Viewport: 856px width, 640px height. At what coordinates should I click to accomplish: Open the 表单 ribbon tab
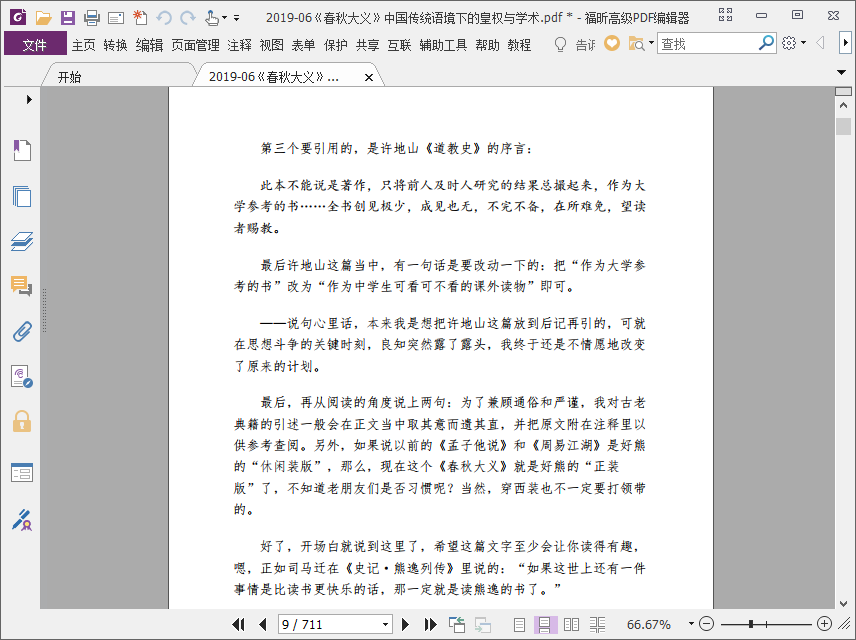(303, 45)
